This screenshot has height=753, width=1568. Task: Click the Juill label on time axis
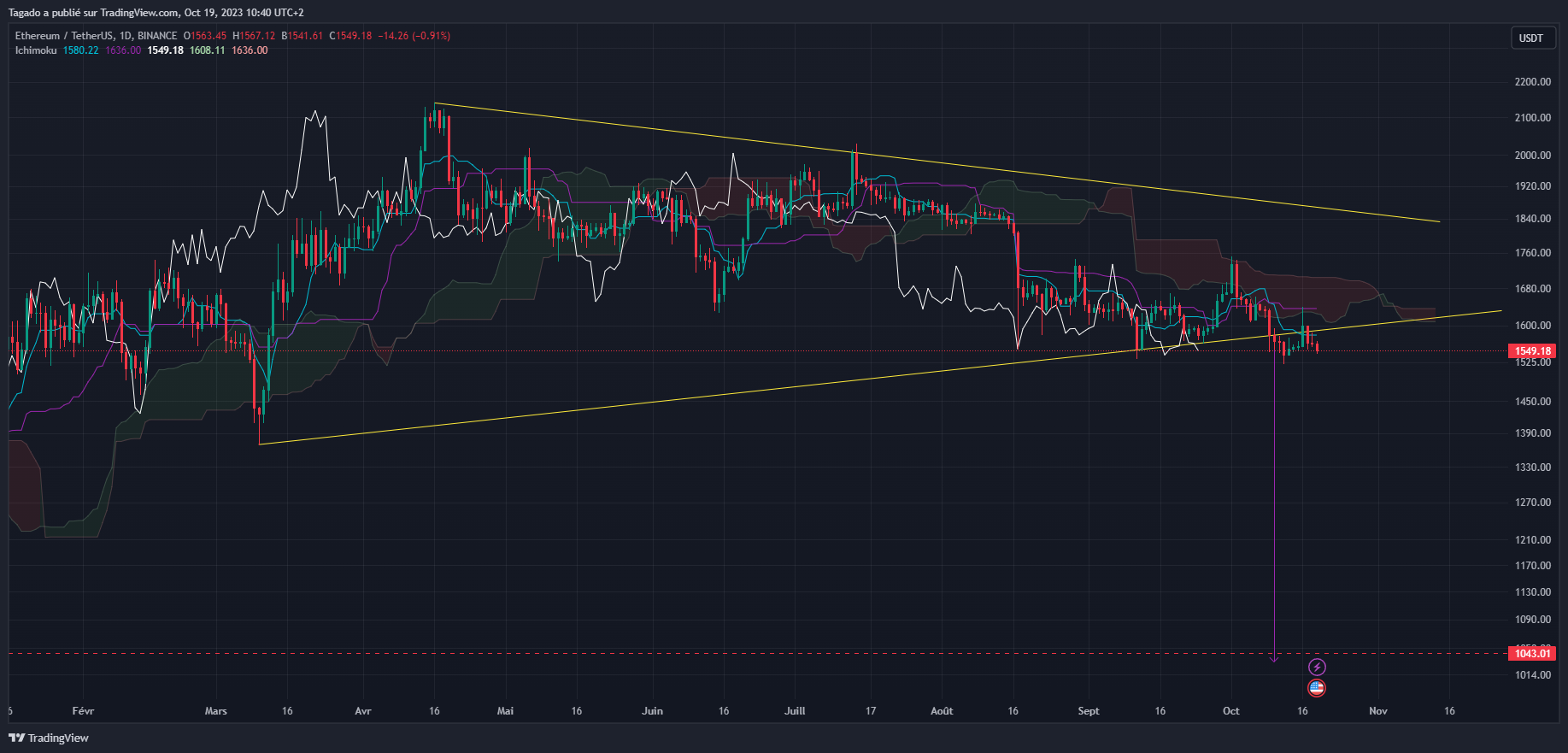(795, 711)
